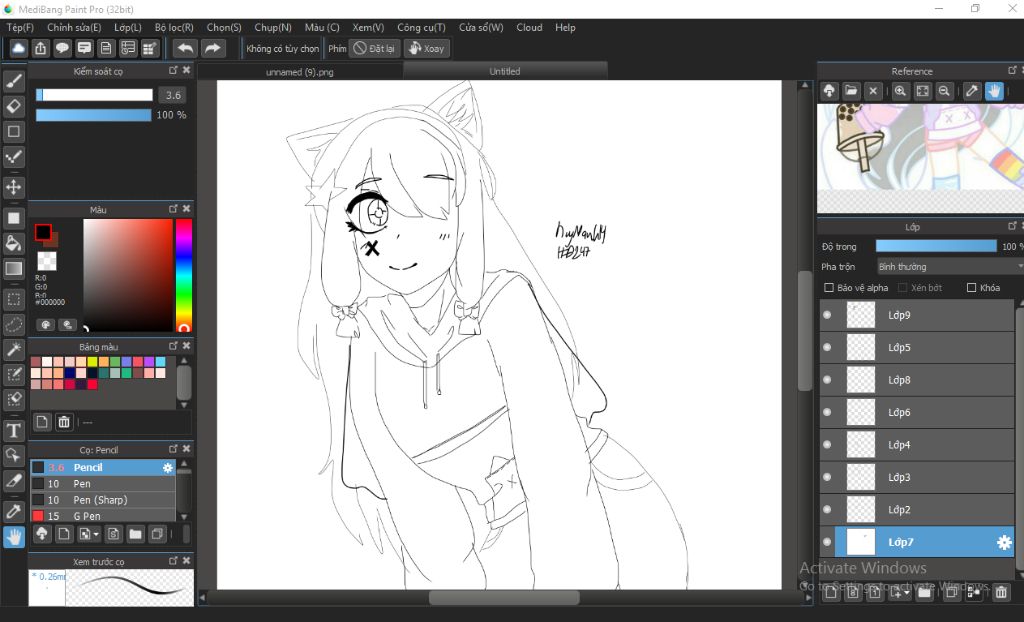
Task: Hide the Lớp4 layer
Action: point(827,445)
